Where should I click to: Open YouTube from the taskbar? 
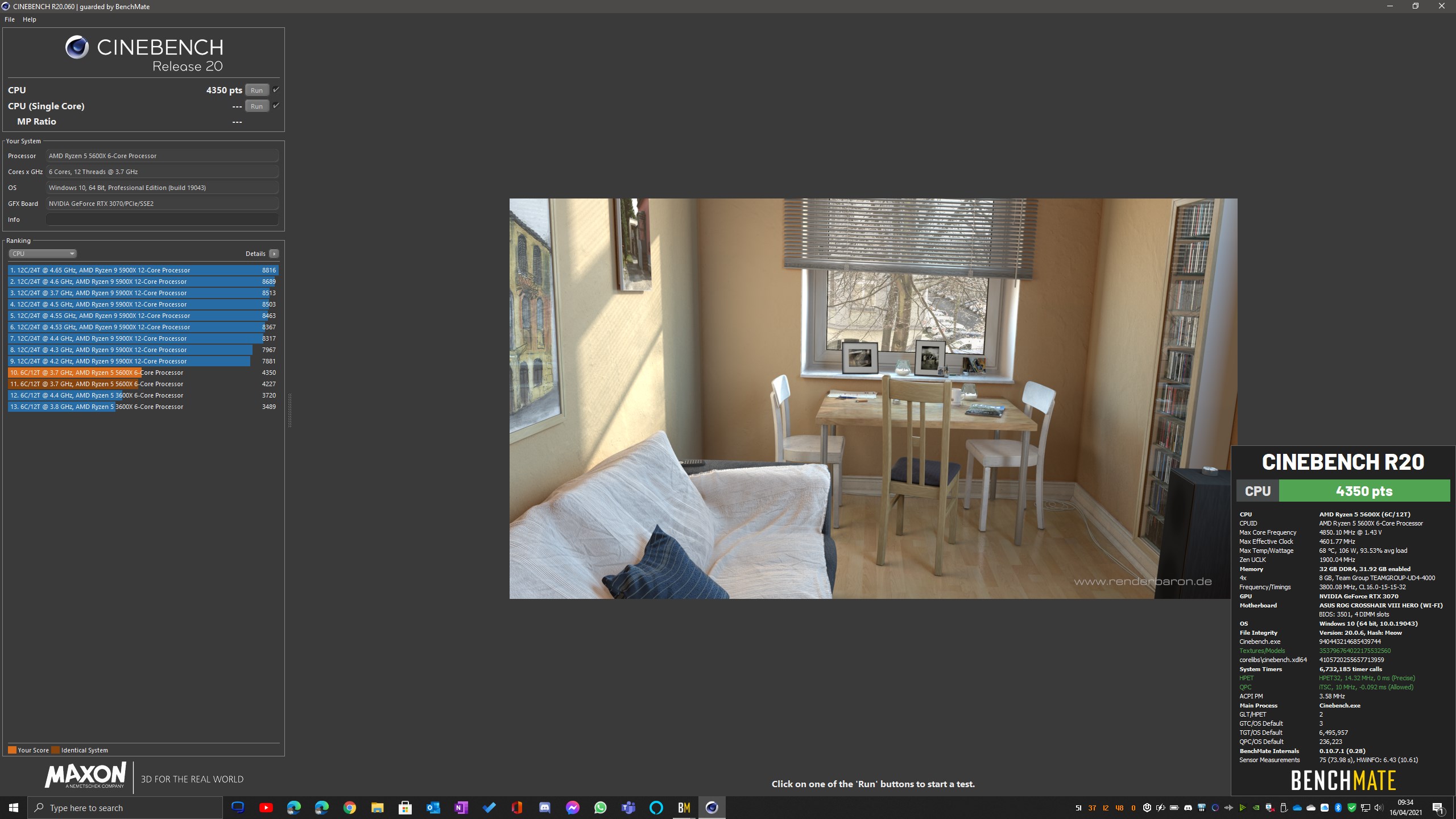tap(266, 808)
